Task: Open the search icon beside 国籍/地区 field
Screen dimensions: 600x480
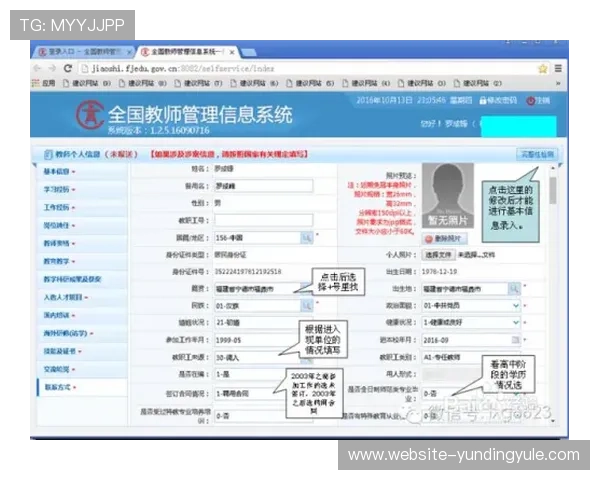Action: point(307,238)
